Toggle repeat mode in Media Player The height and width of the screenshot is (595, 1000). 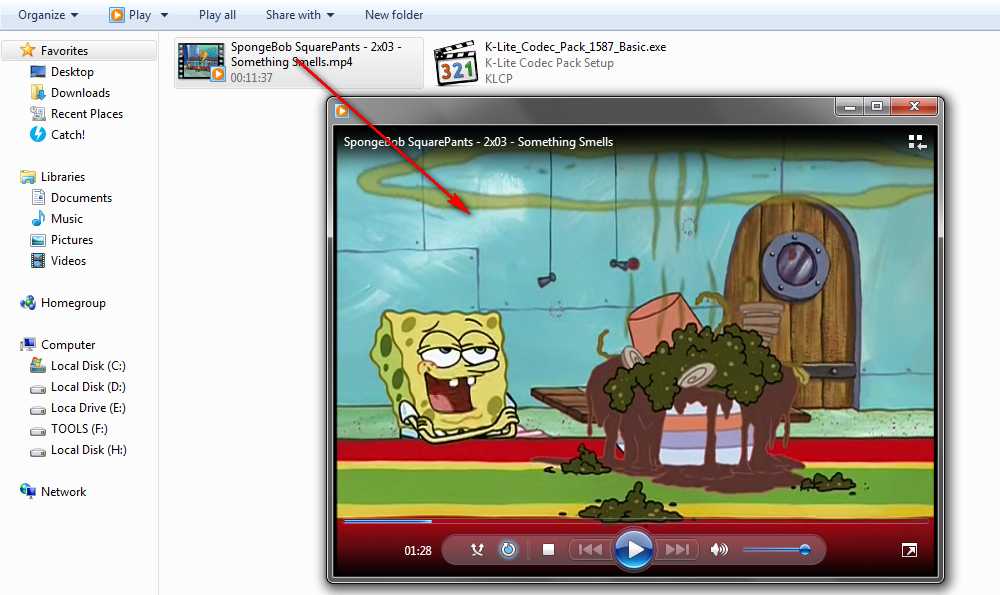click(x=508, y=550)
